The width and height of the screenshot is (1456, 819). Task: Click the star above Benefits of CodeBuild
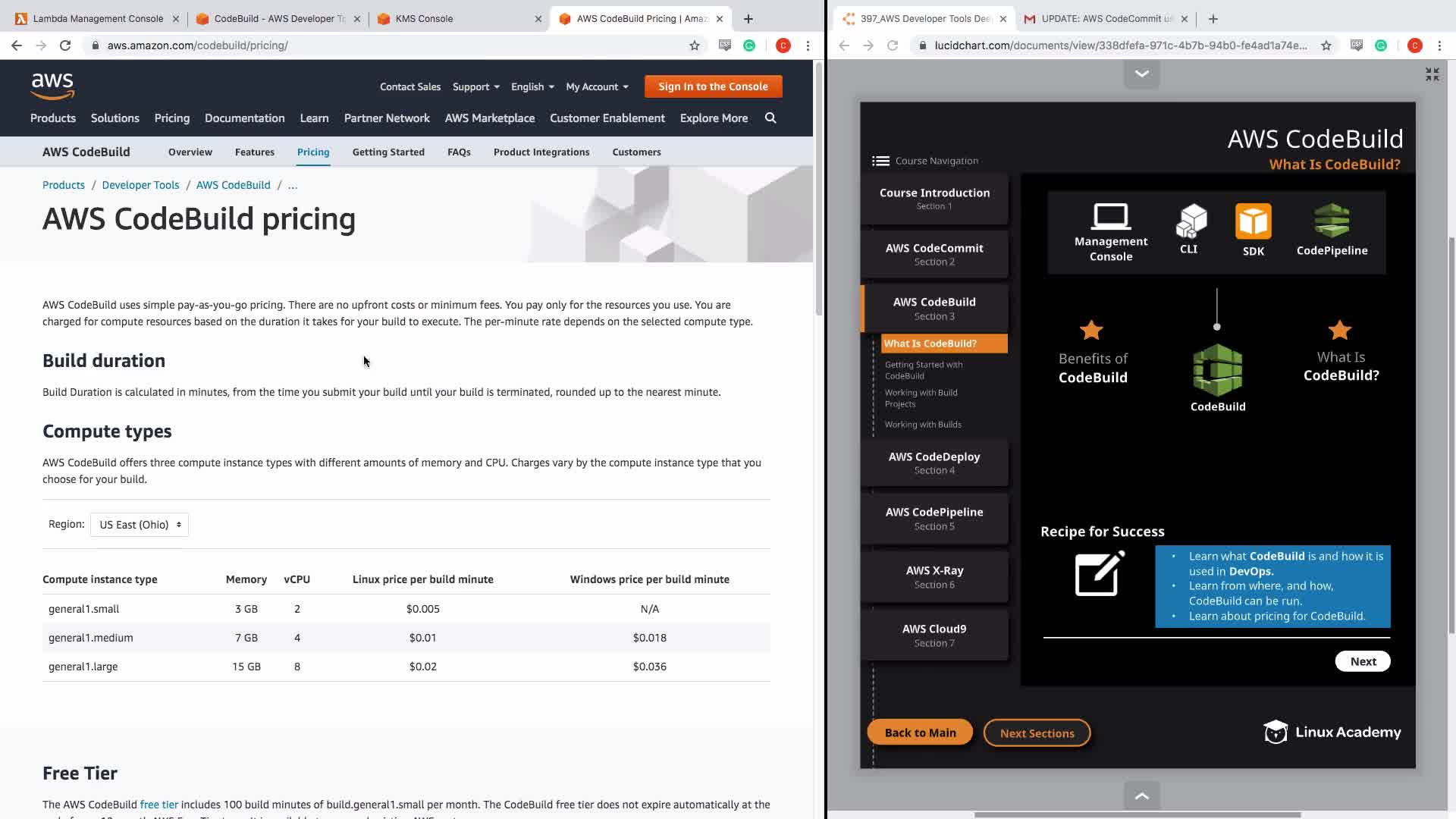click(x=1091, y=331)
